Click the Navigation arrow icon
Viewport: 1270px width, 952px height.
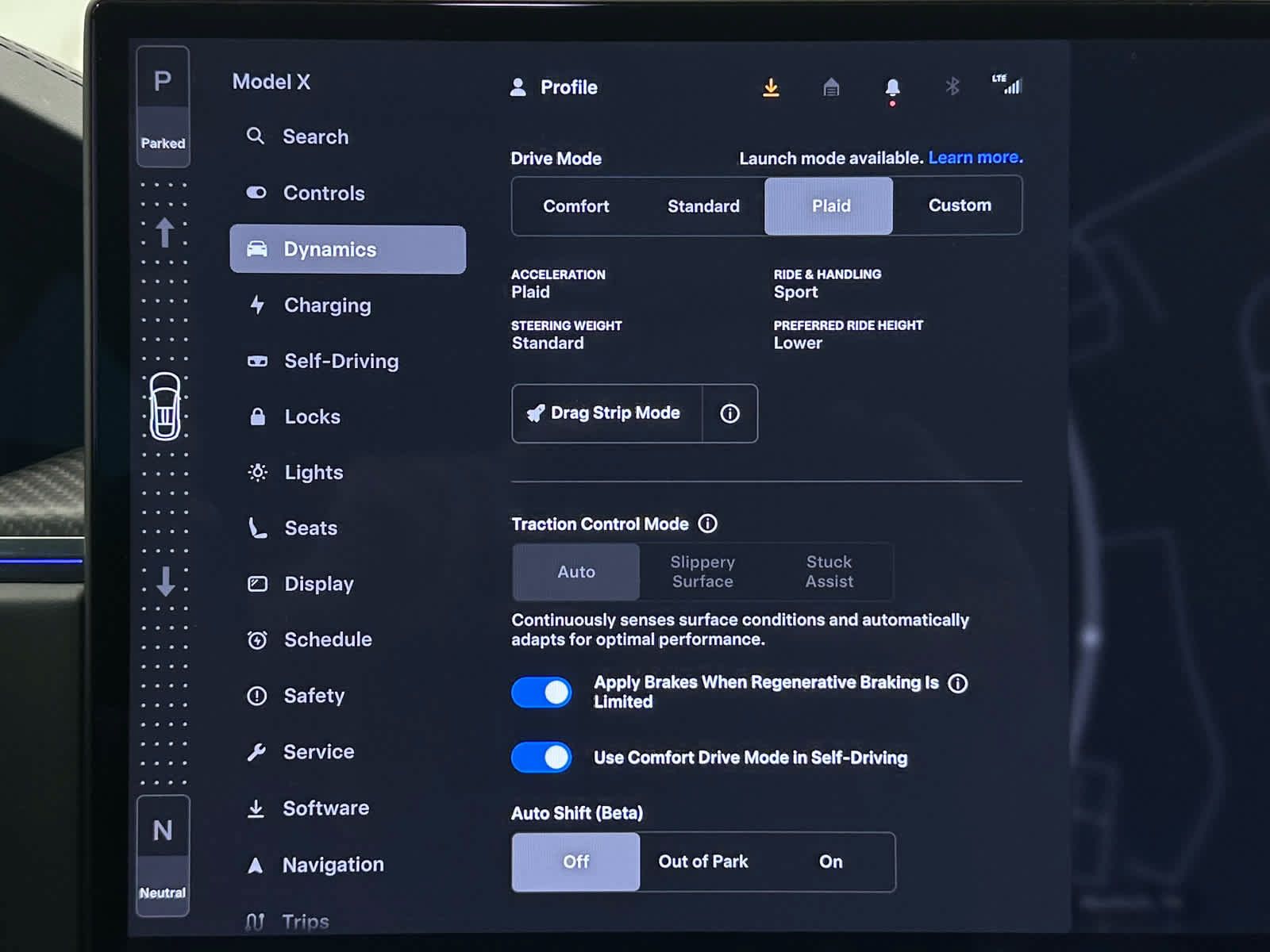click(255, 866)
